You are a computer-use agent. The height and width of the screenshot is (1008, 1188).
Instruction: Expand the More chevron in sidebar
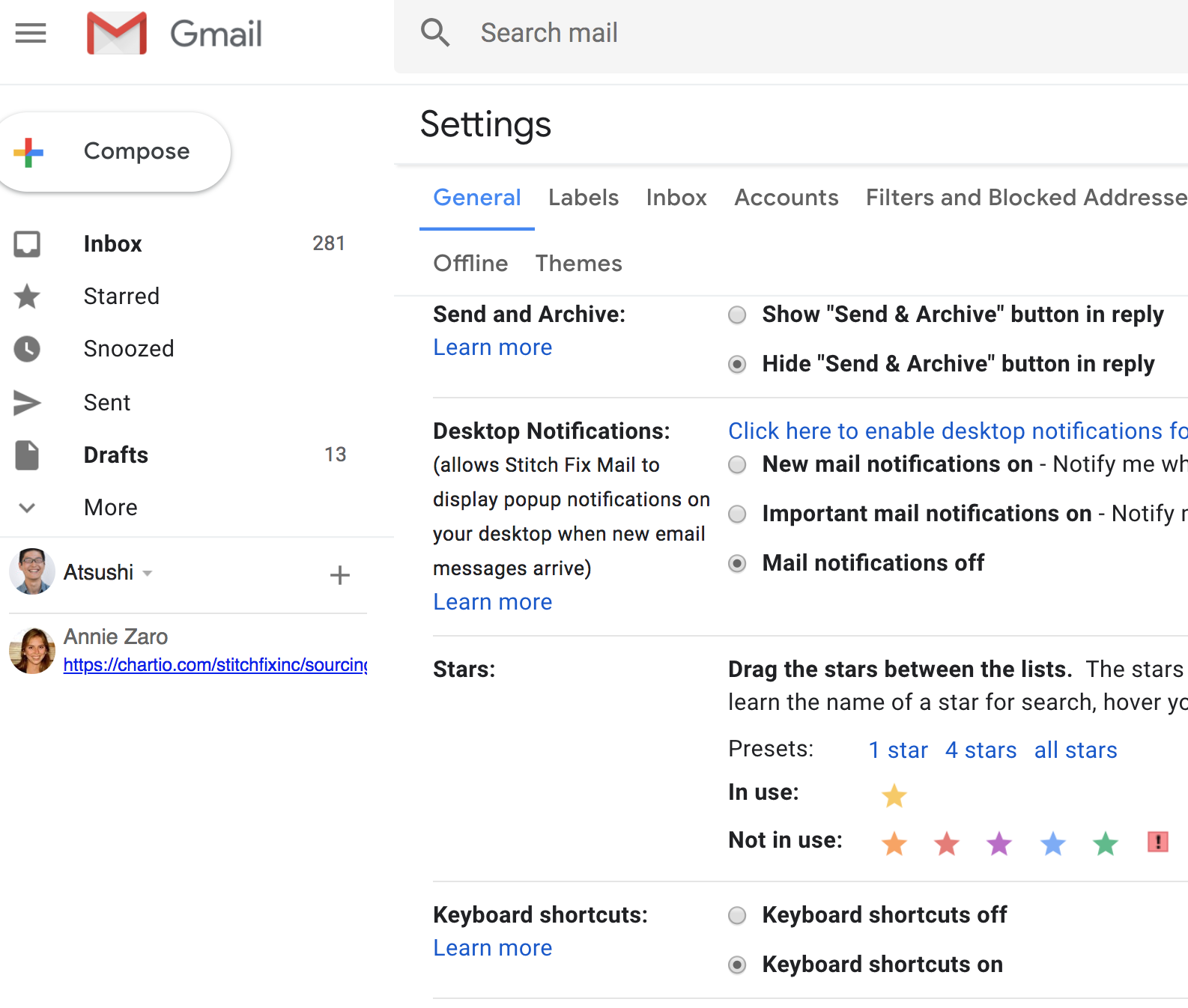(27, 508)
